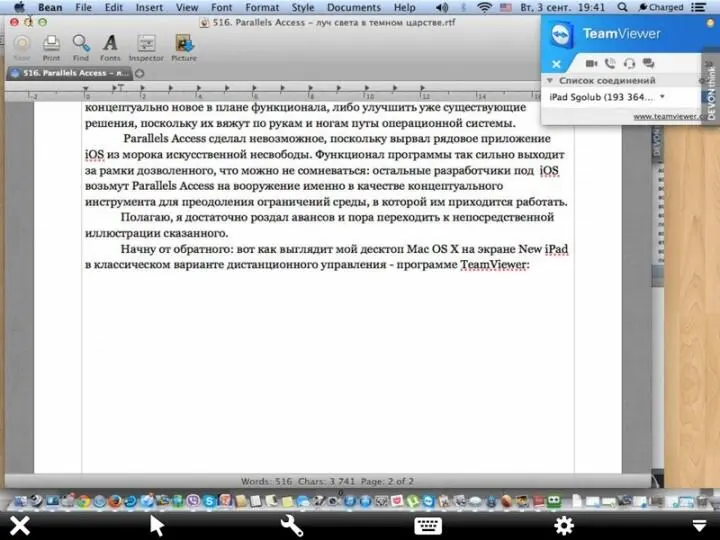Click the TeamViewer phone call icon
Image resolution: width=720 pixels, height=540 pixels.
click(x=610, y=63)
